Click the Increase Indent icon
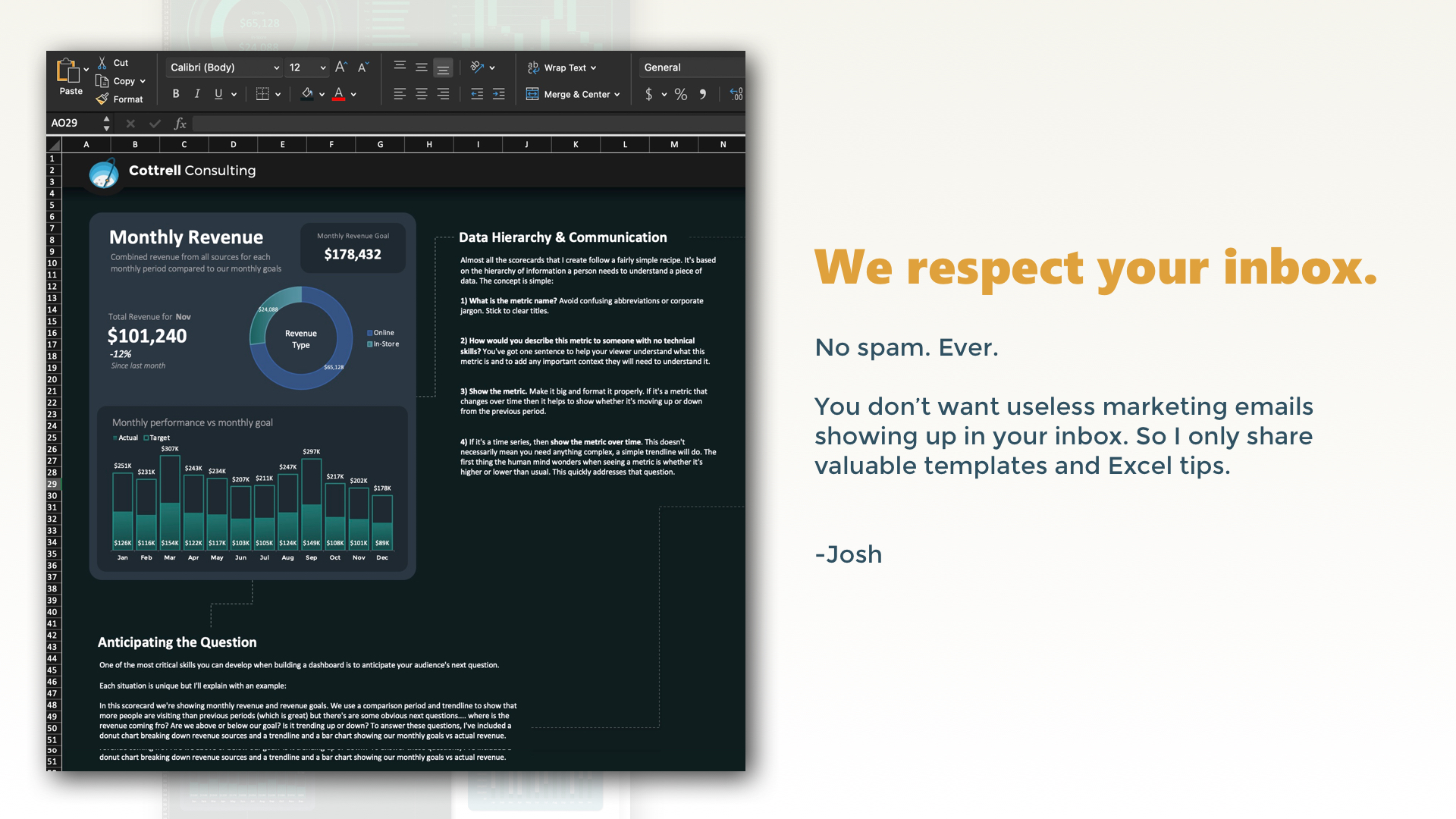 [498, 94]
